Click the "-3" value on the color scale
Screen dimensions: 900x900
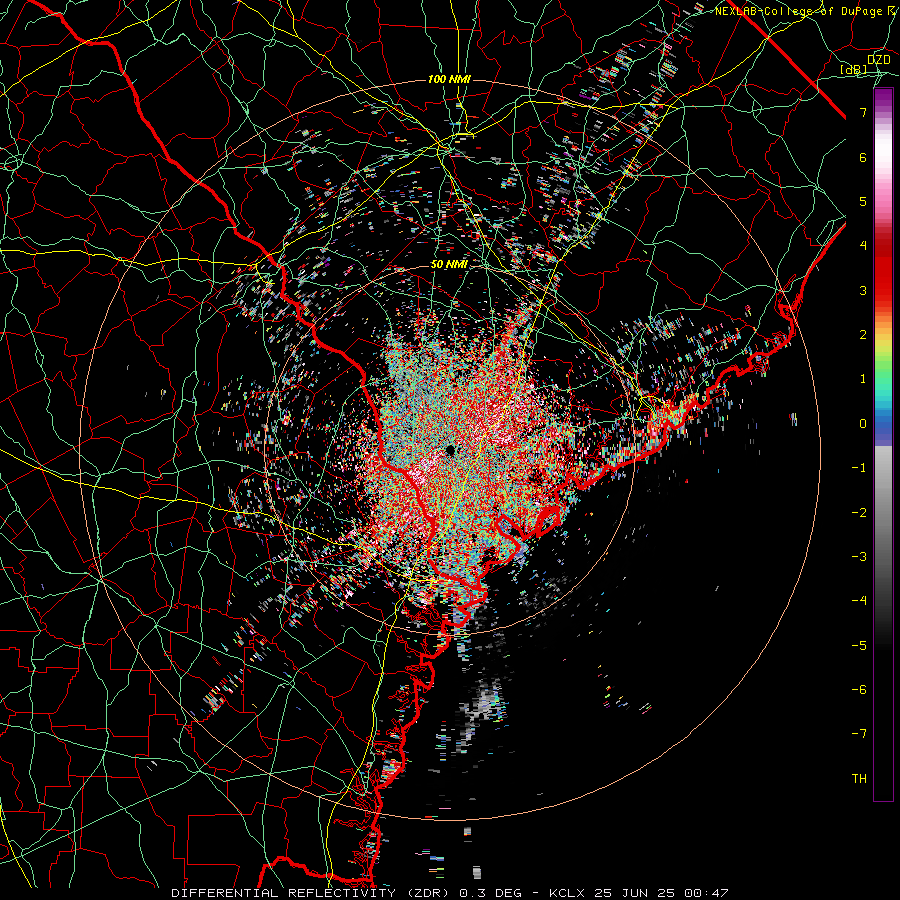pos(859,557)
